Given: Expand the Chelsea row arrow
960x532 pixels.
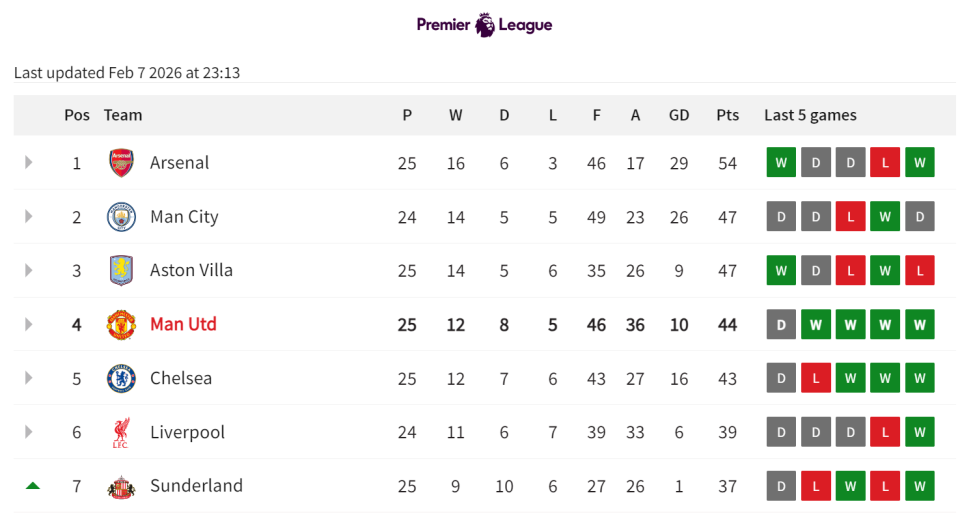Looking at the screenshot, I should coord(29,378).
